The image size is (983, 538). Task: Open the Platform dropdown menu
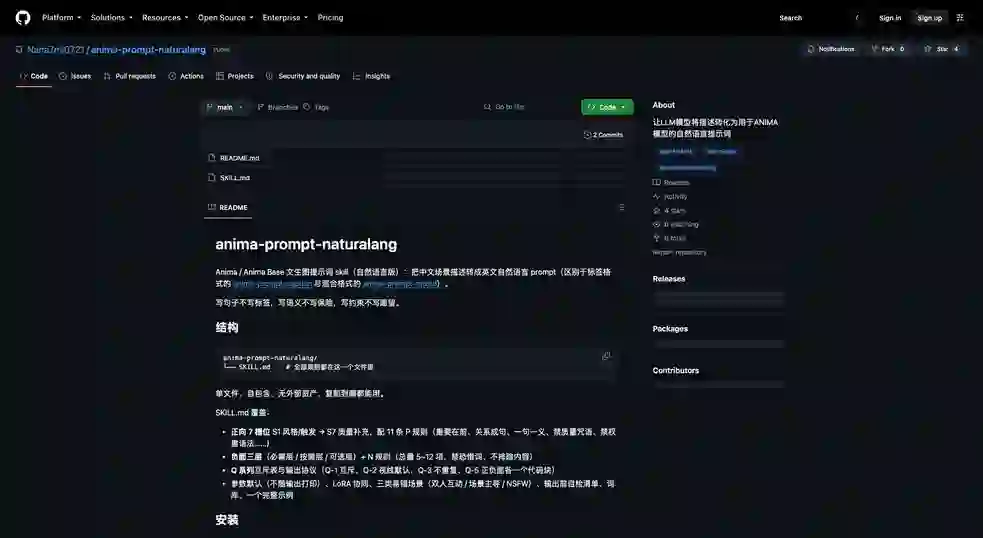(x=61, y=18)
